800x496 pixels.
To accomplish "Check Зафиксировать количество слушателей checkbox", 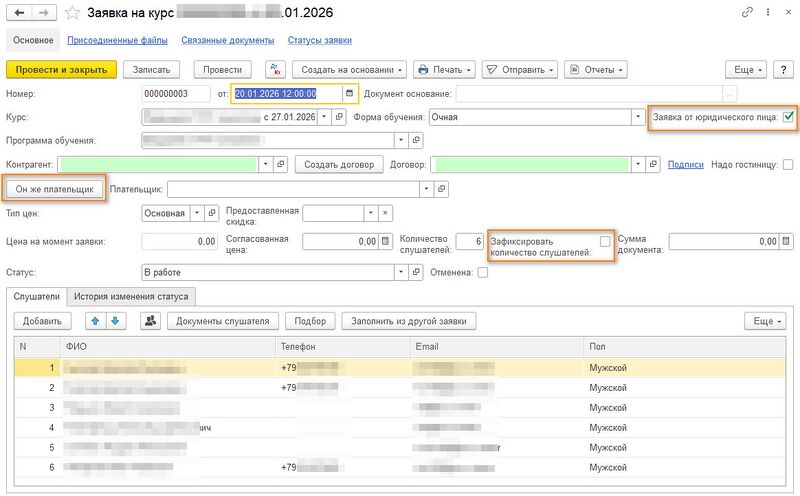I will (x=605, y=241).
